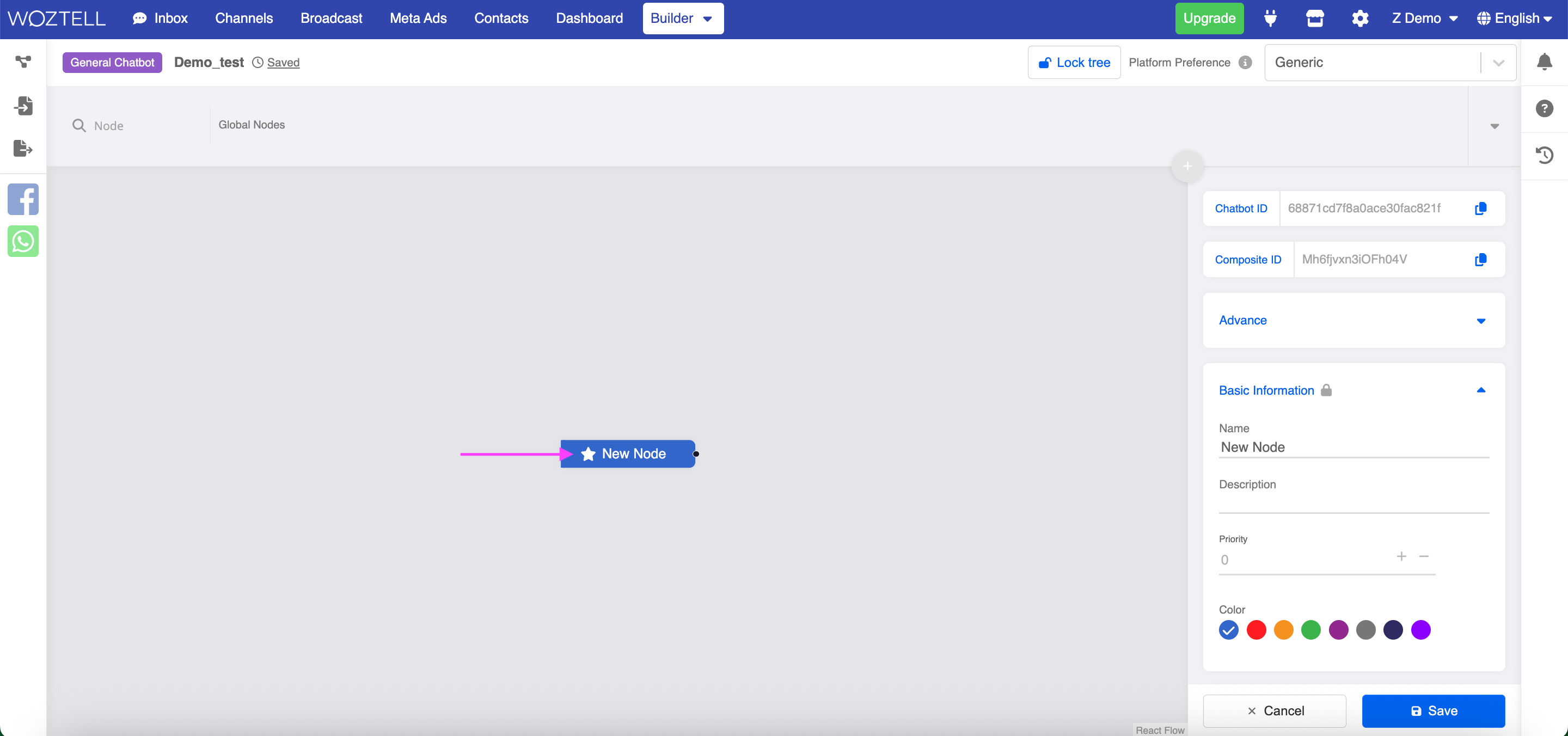
Task: Click the Save button
Action: tap(1433, 710)
